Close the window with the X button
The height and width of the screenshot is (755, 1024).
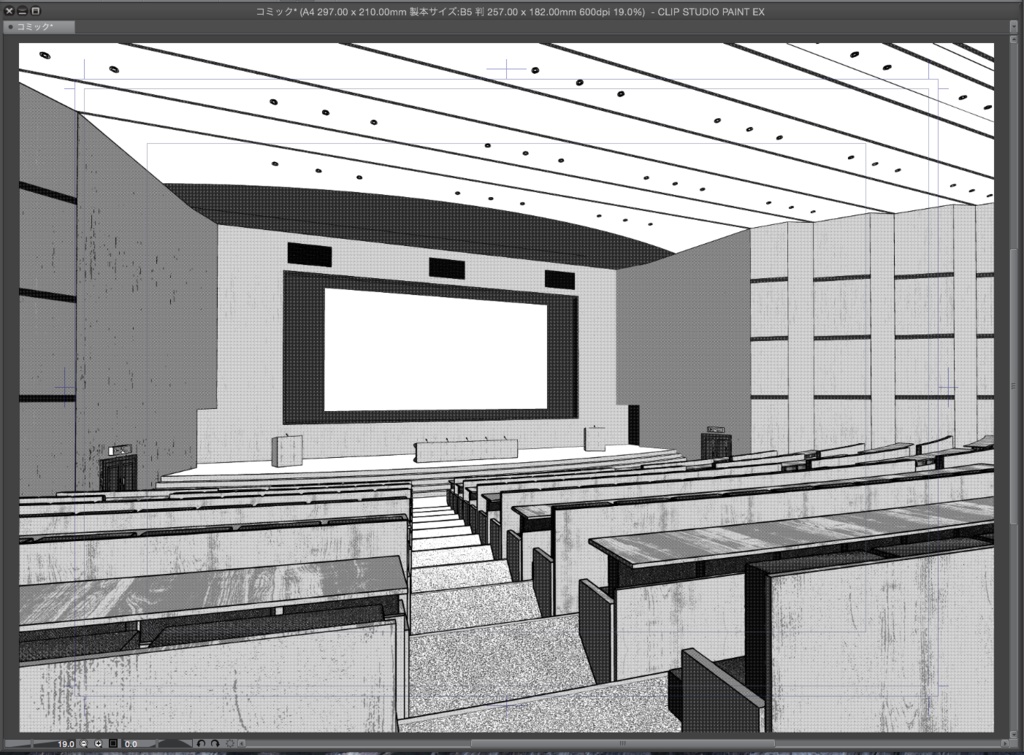9,11
